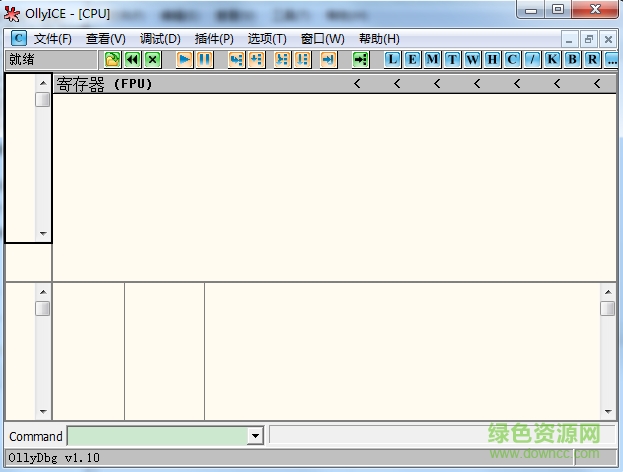Minimize the OllyICE main window
The width and height of the screenshot is (623, 472).
[x=531, y=10]
